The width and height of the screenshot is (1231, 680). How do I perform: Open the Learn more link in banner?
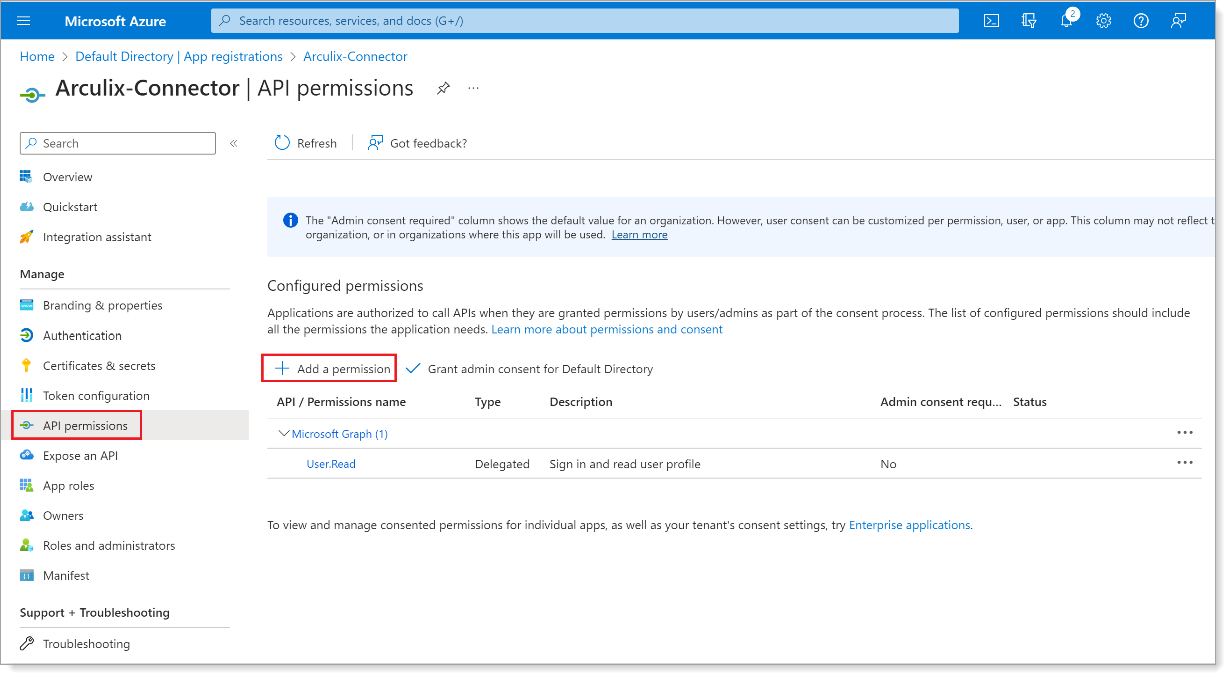[x=640, y=235]
